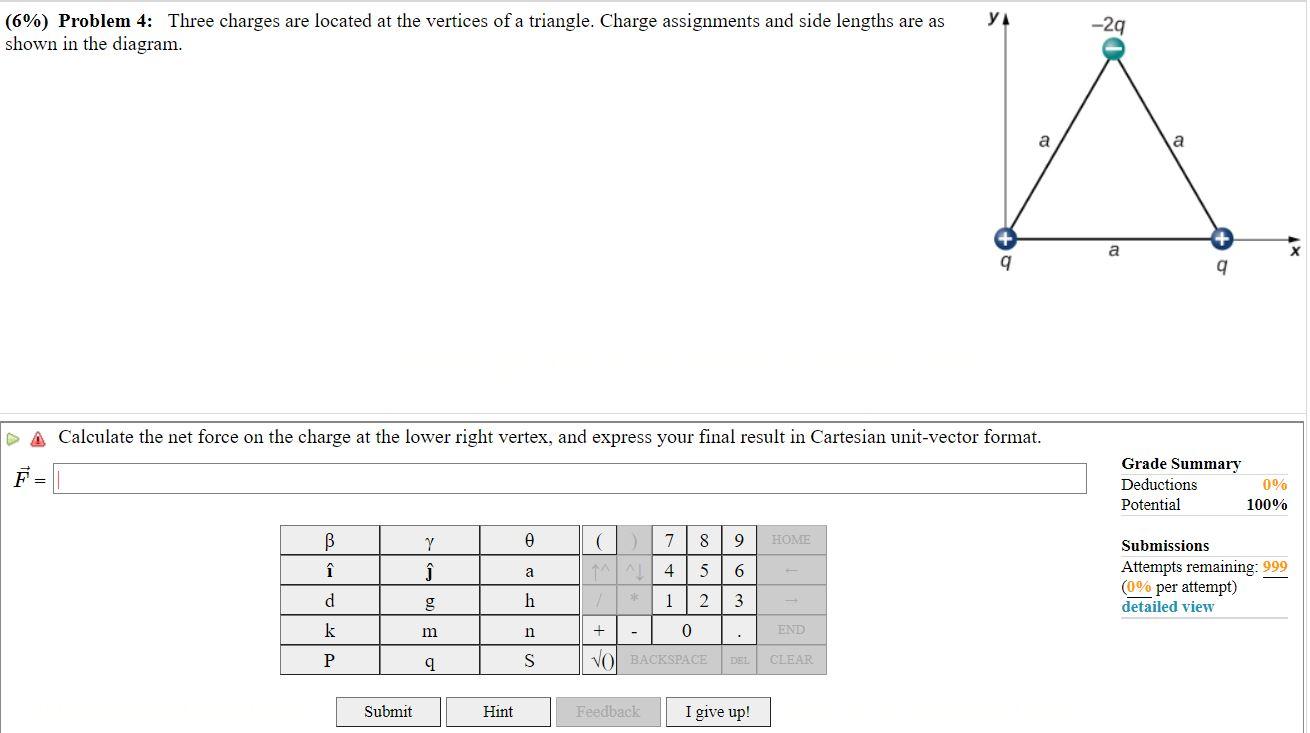Insert the side length variable a
This screenshot has width=1310, height=733.
click(x=528, y=569)
